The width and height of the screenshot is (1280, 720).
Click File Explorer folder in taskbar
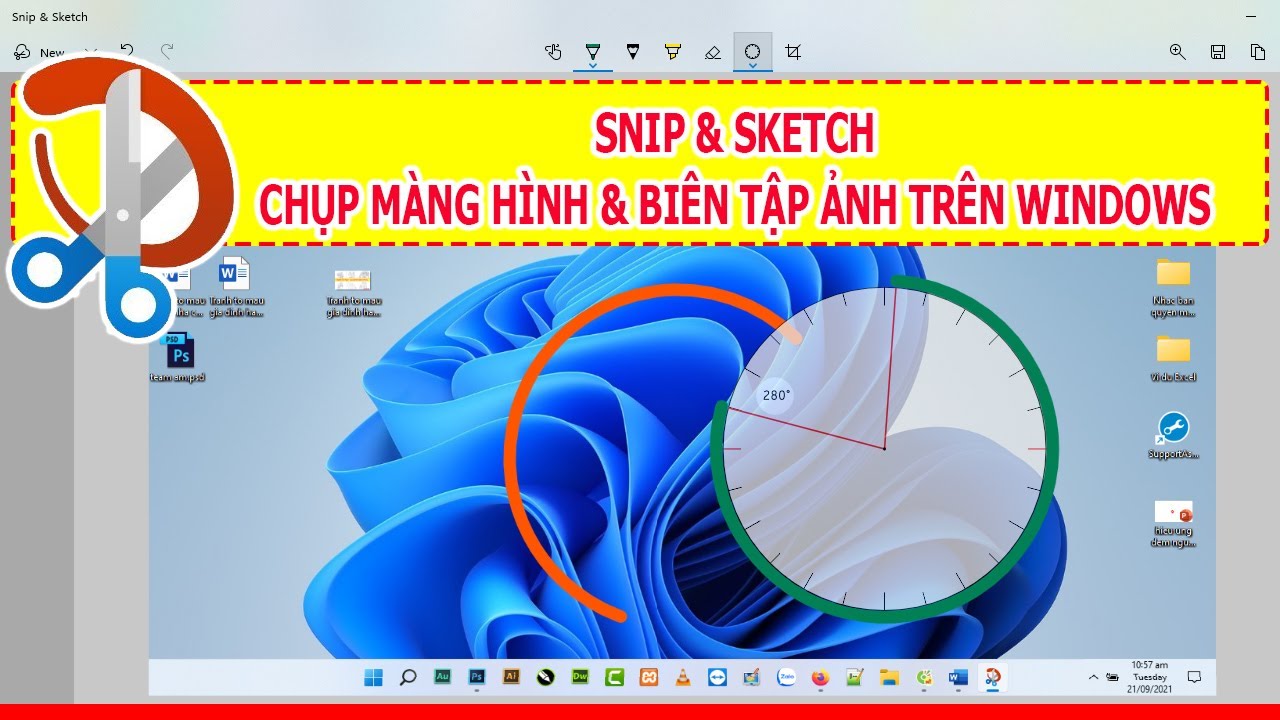pos(889,677)
